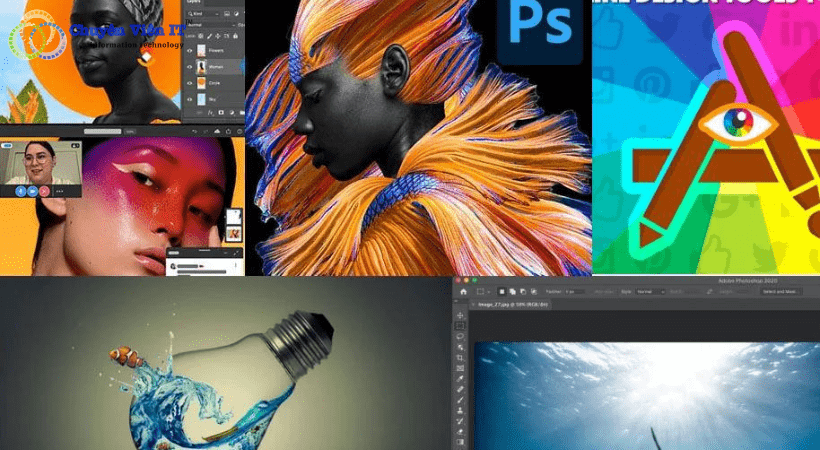Choose Add to selection mode icon

512,292
